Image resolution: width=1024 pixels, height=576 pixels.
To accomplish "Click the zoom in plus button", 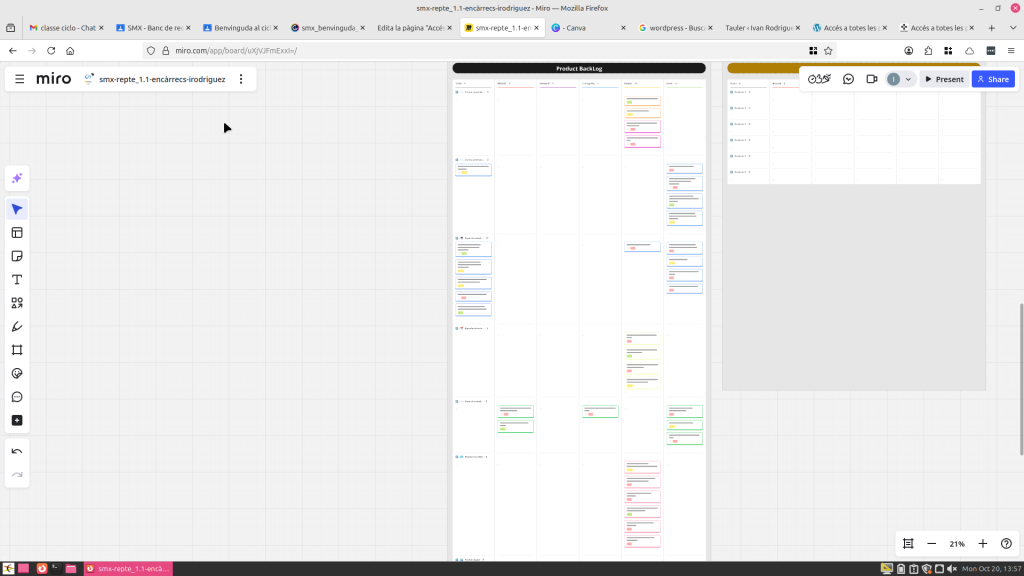I will click(x=983, y=543).
